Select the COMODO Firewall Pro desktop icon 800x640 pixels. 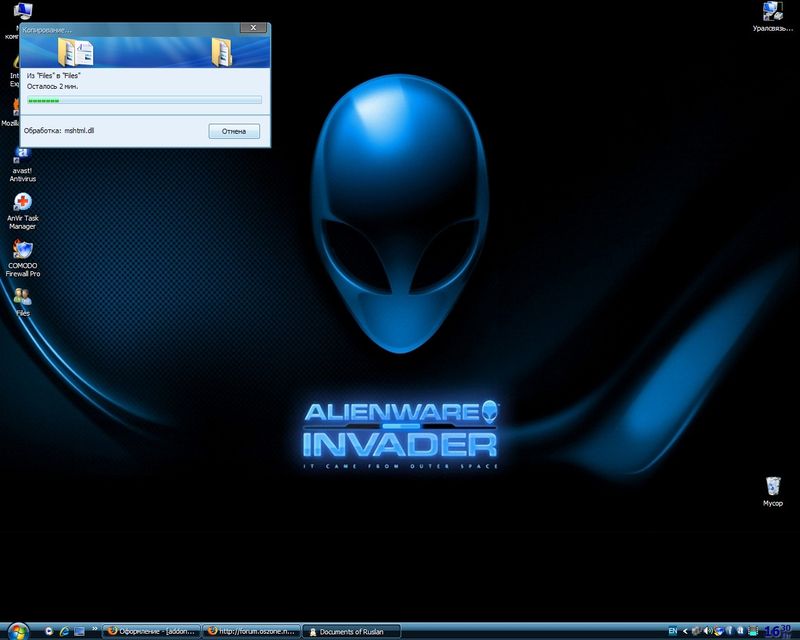[x=22, y=259]
